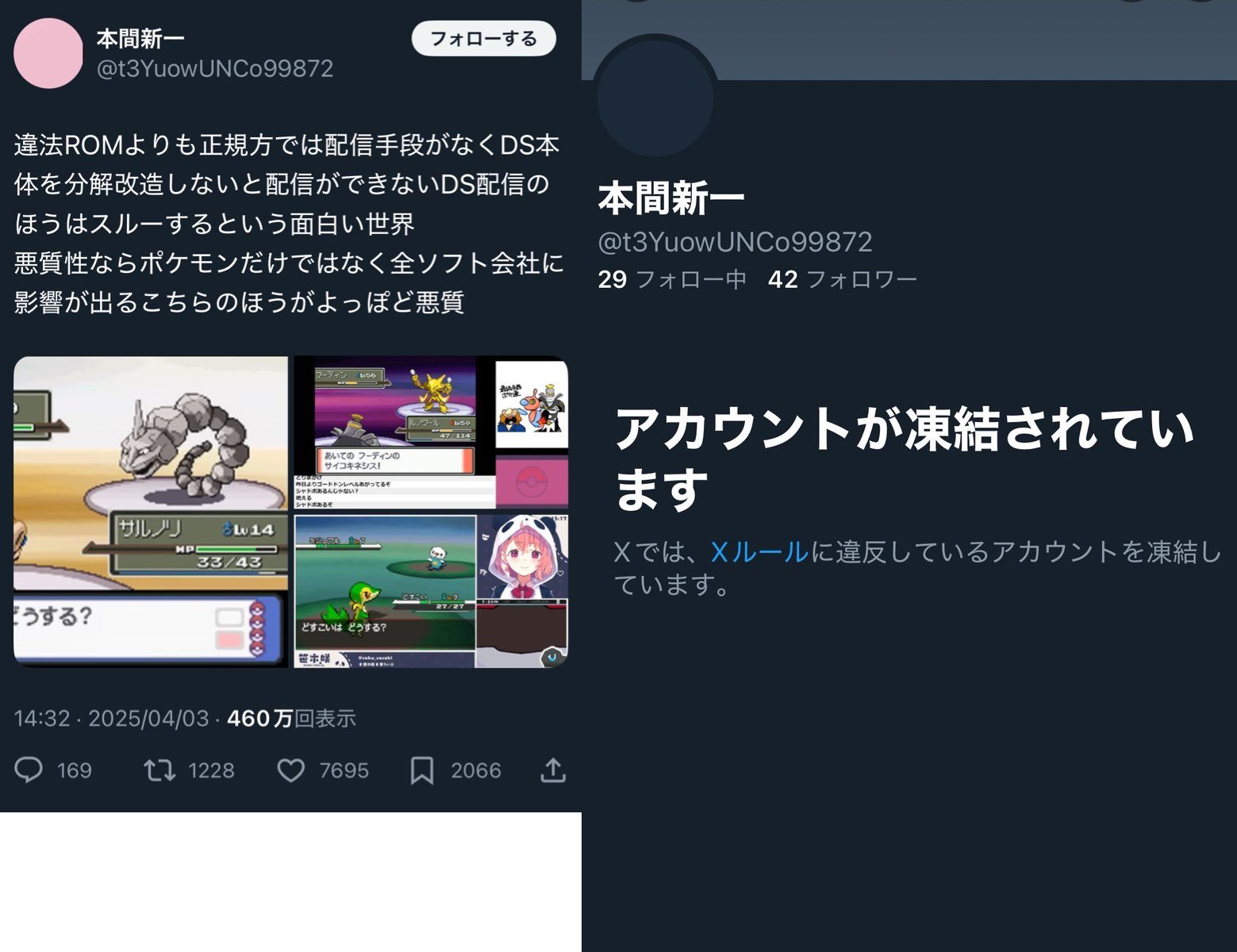Click the tweet author name 本間新一
This screenshot has height=952, width=1237.
pos(140,38)
